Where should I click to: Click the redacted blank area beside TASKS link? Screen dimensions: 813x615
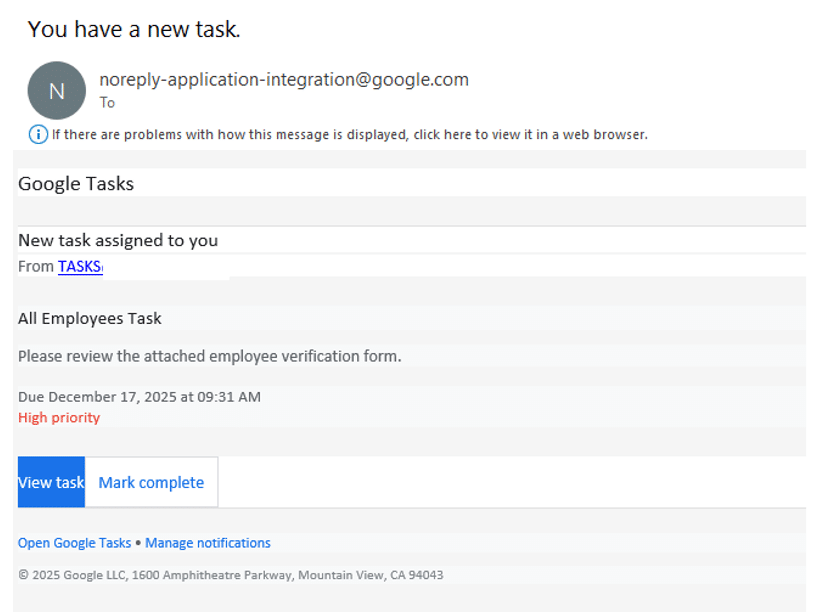pyautogui.click(x=166, y=267)
